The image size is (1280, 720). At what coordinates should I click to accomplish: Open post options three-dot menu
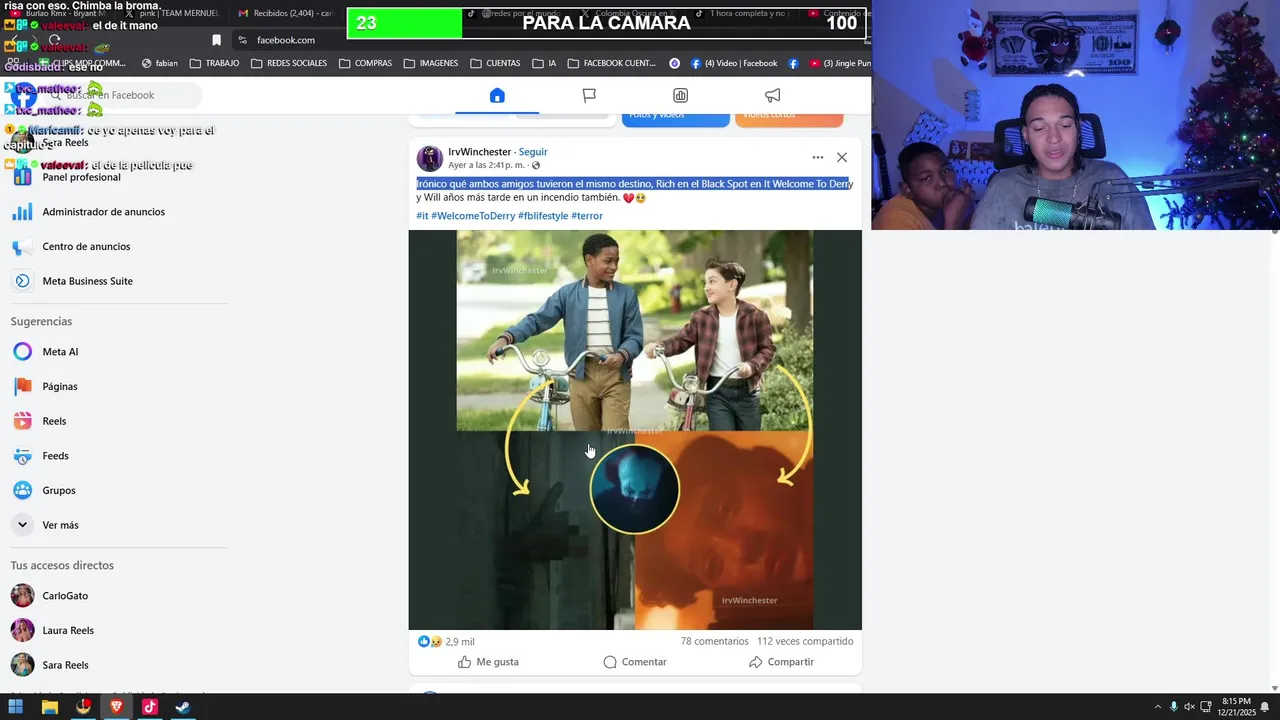[818, 157]
